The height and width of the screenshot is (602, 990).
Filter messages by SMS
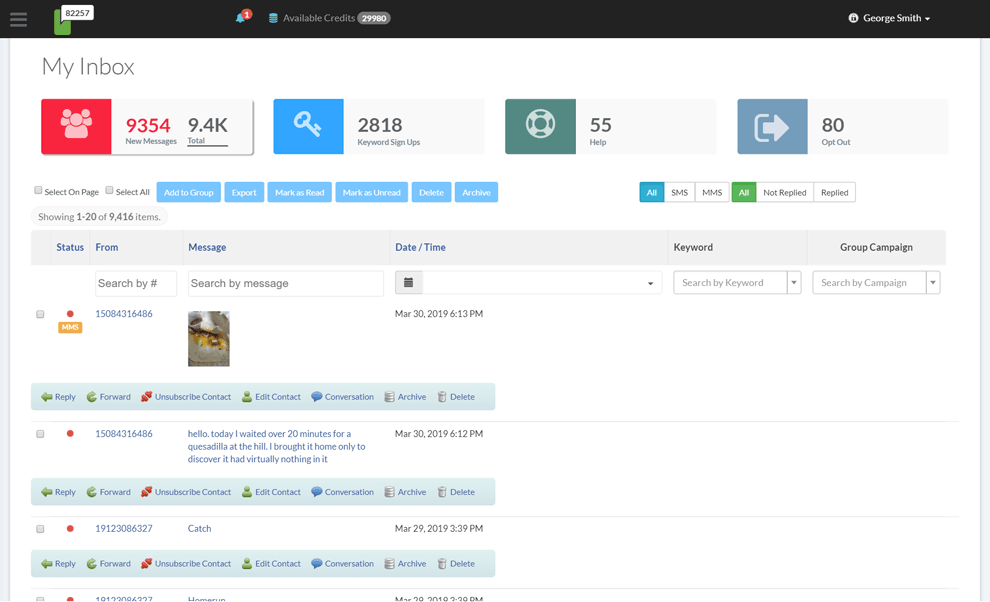pos(679,193)
